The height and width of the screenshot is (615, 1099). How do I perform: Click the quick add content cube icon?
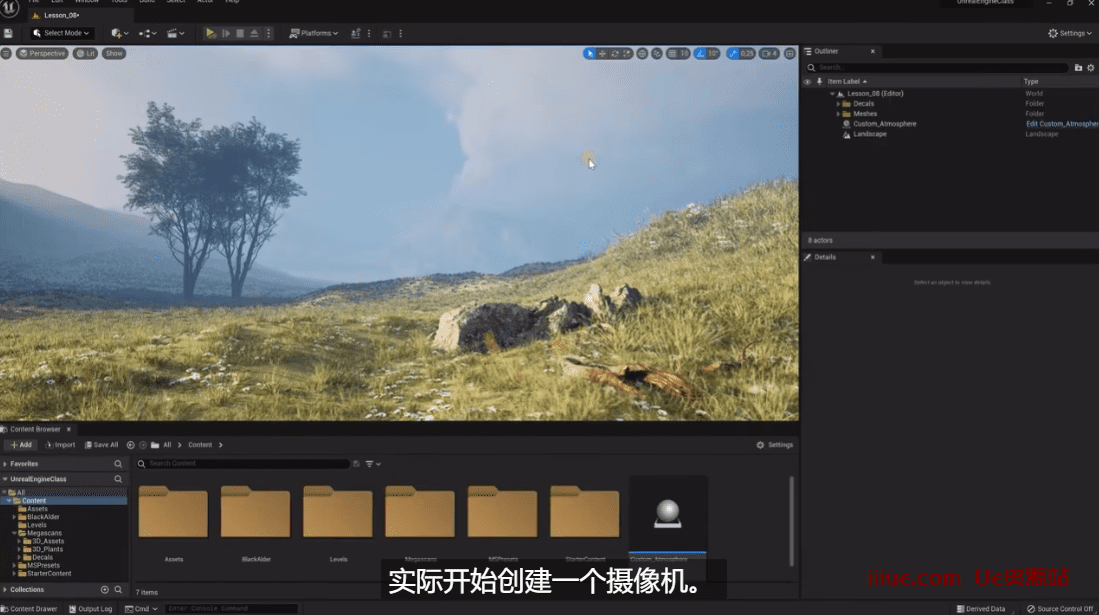119,33
